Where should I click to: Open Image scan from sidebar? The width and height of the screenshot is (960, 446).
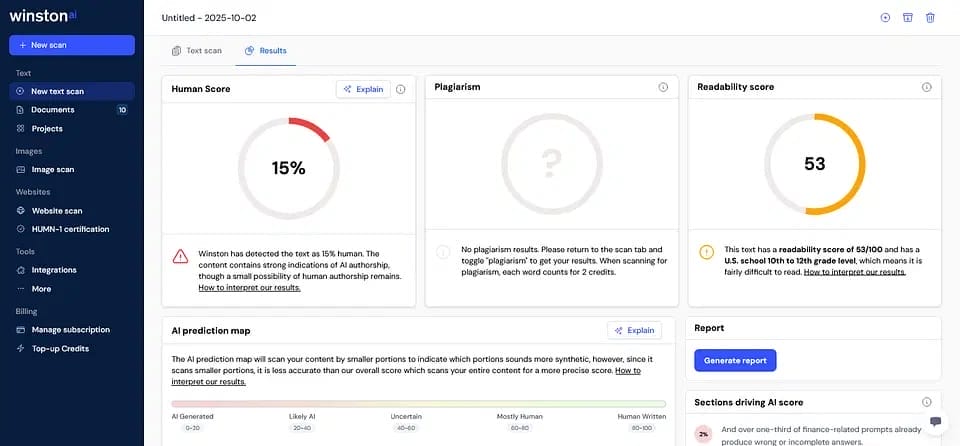point(52,170)
